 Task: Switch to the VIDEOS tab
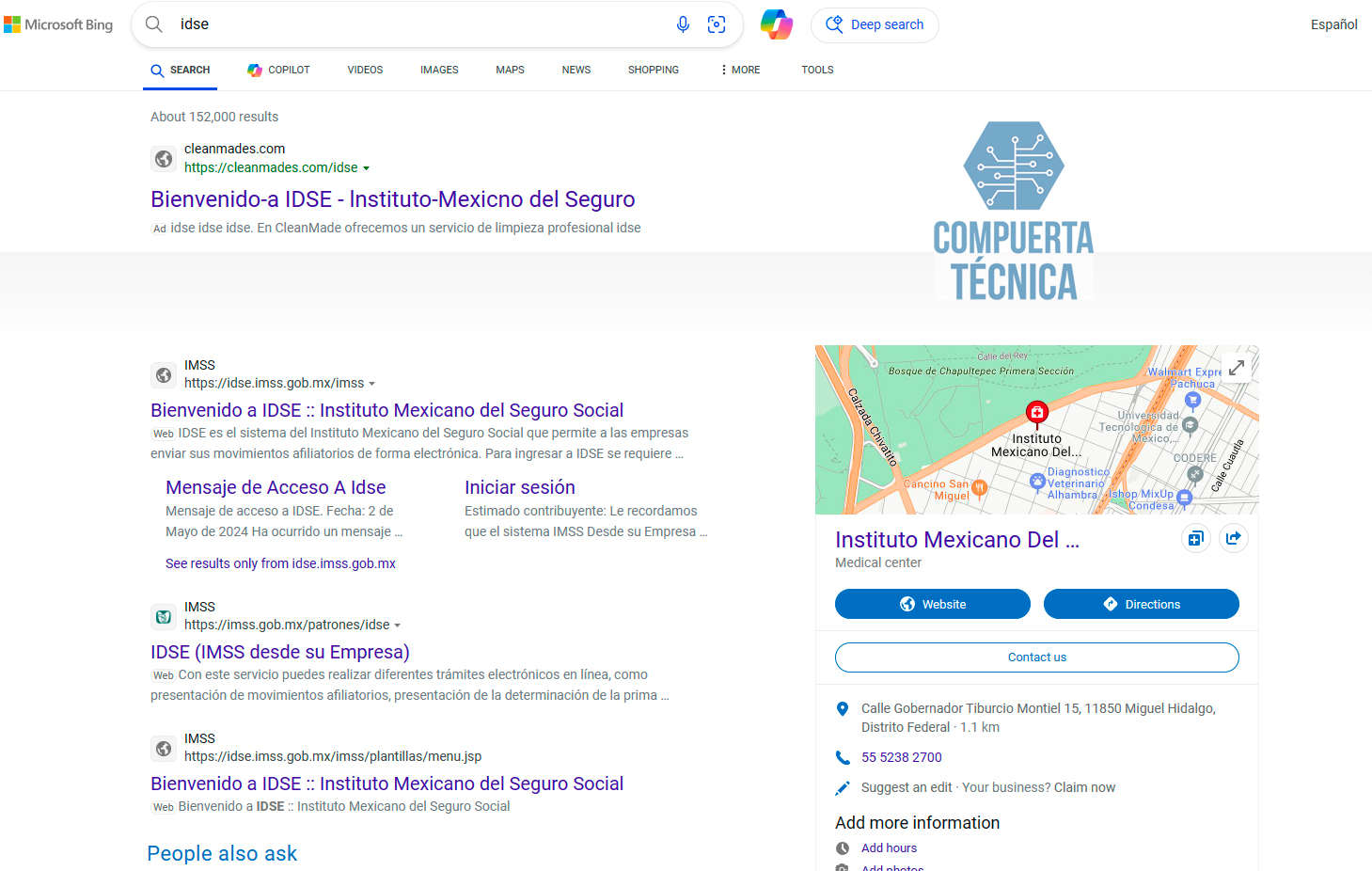365,71
